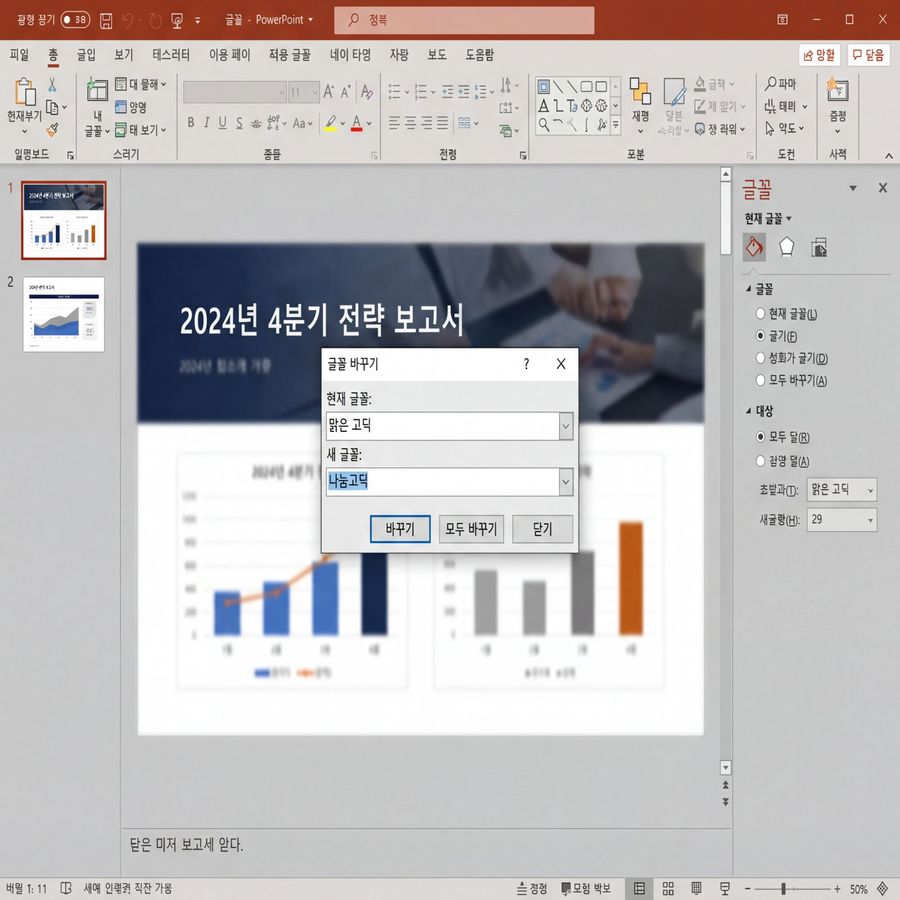Click the Cut scissors icon
Viewport: 900px width, 900px height.
[52, 86]
